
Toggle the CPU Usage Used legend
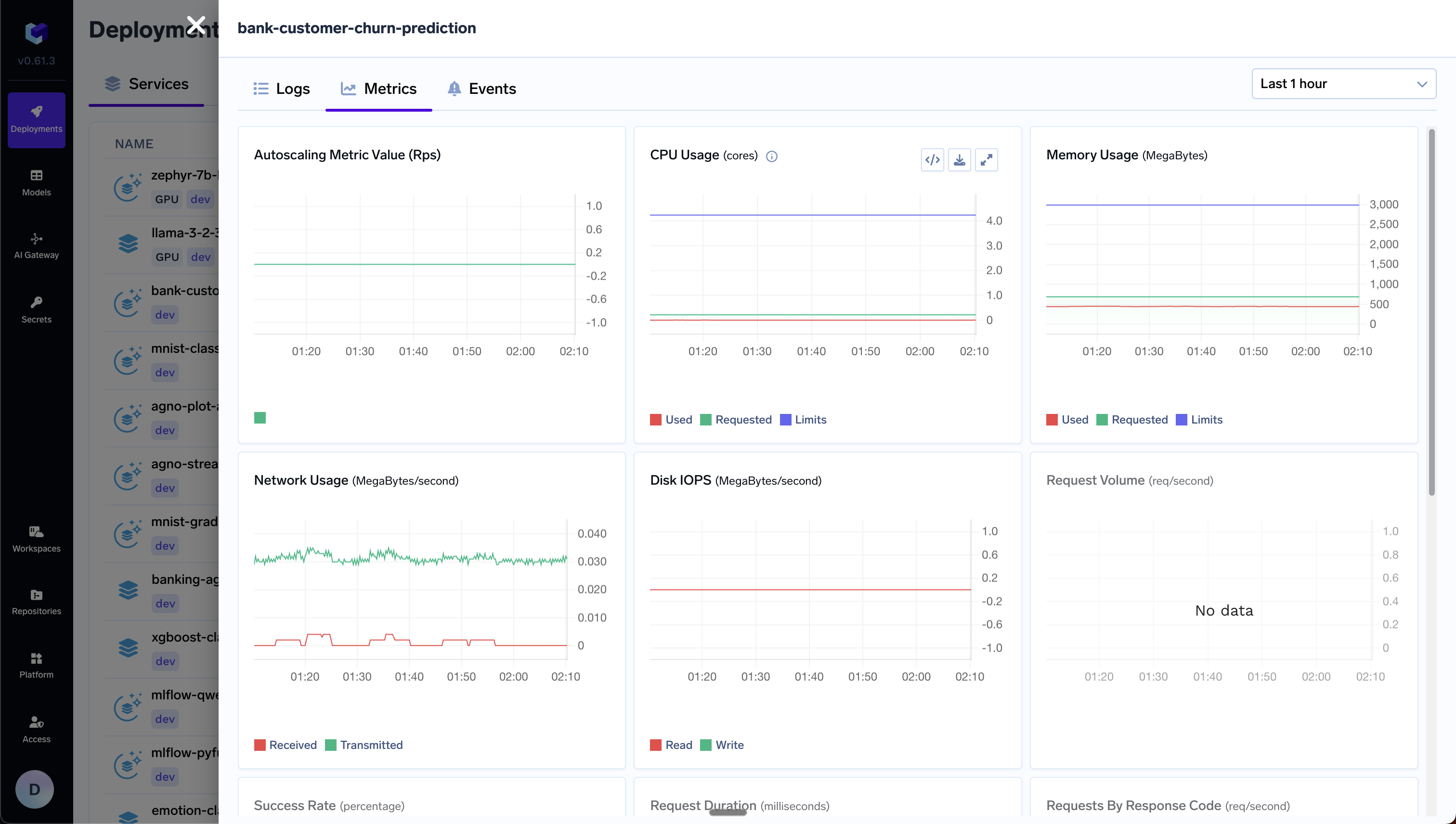click(x=671, y=419)
